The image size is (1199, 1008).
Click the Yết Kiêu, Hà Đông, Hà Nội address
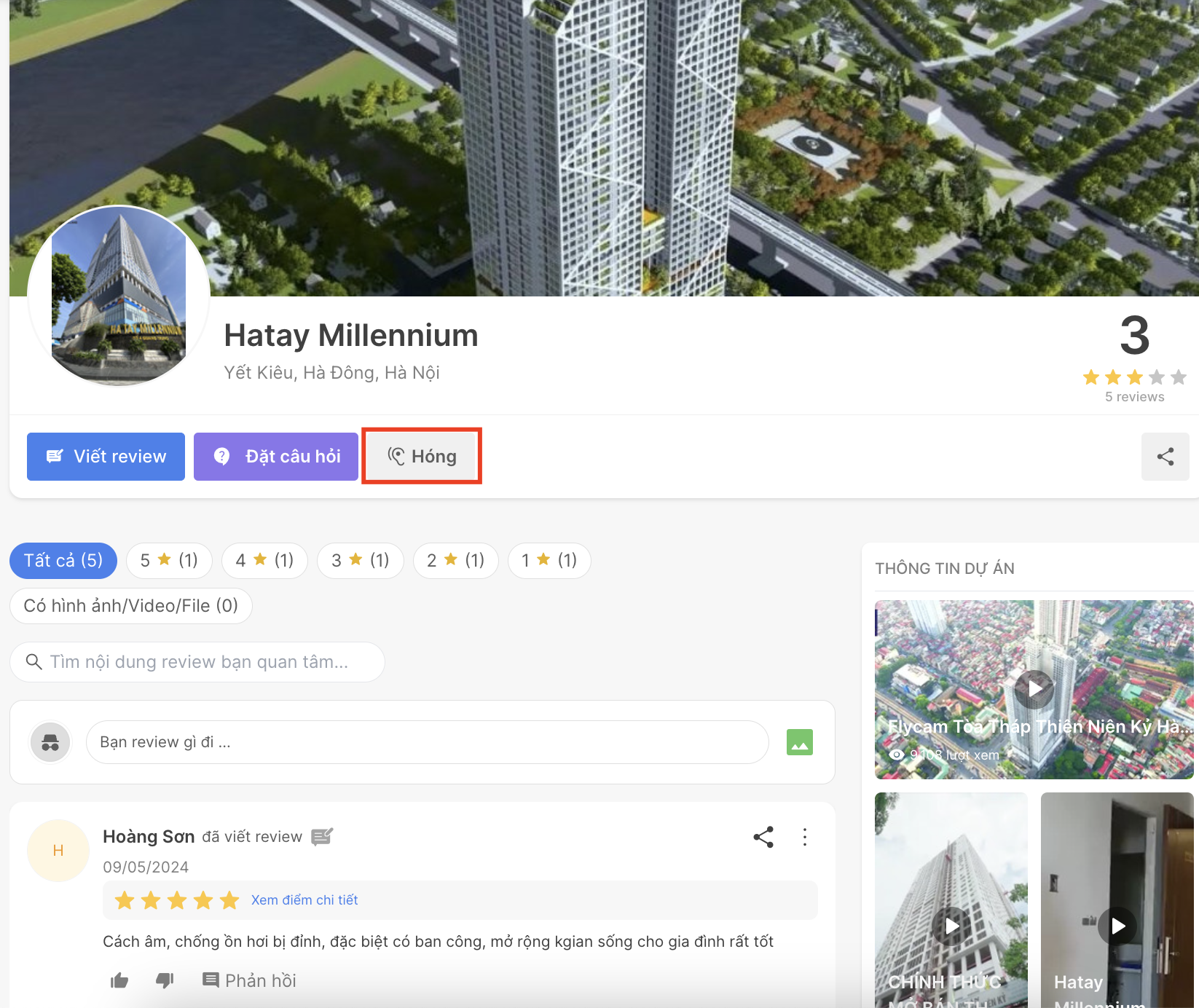(x=332, y=373)
